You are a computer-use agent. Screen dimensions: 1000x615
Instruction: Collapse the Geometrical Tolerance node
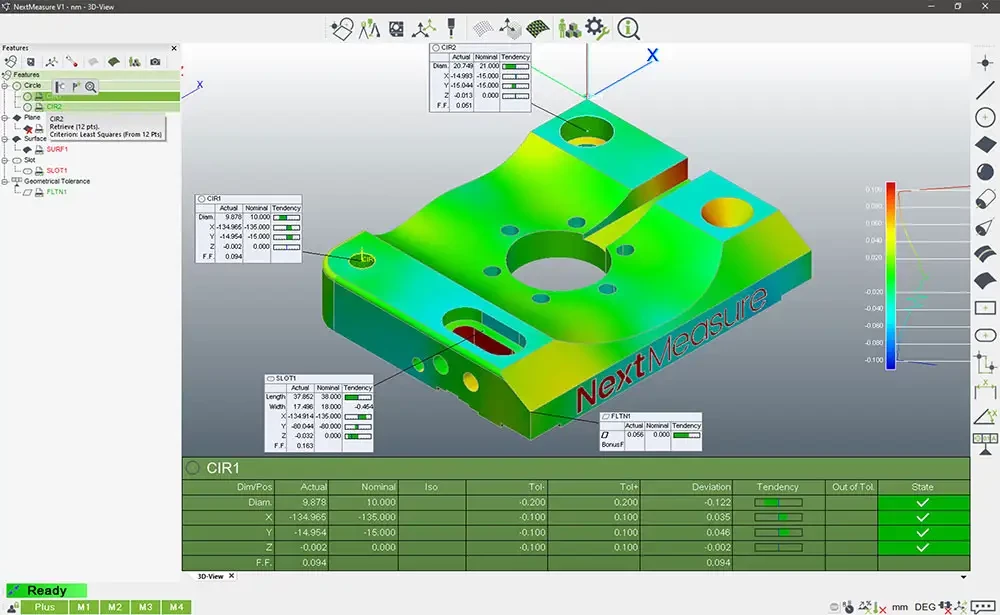pos(5,181)
